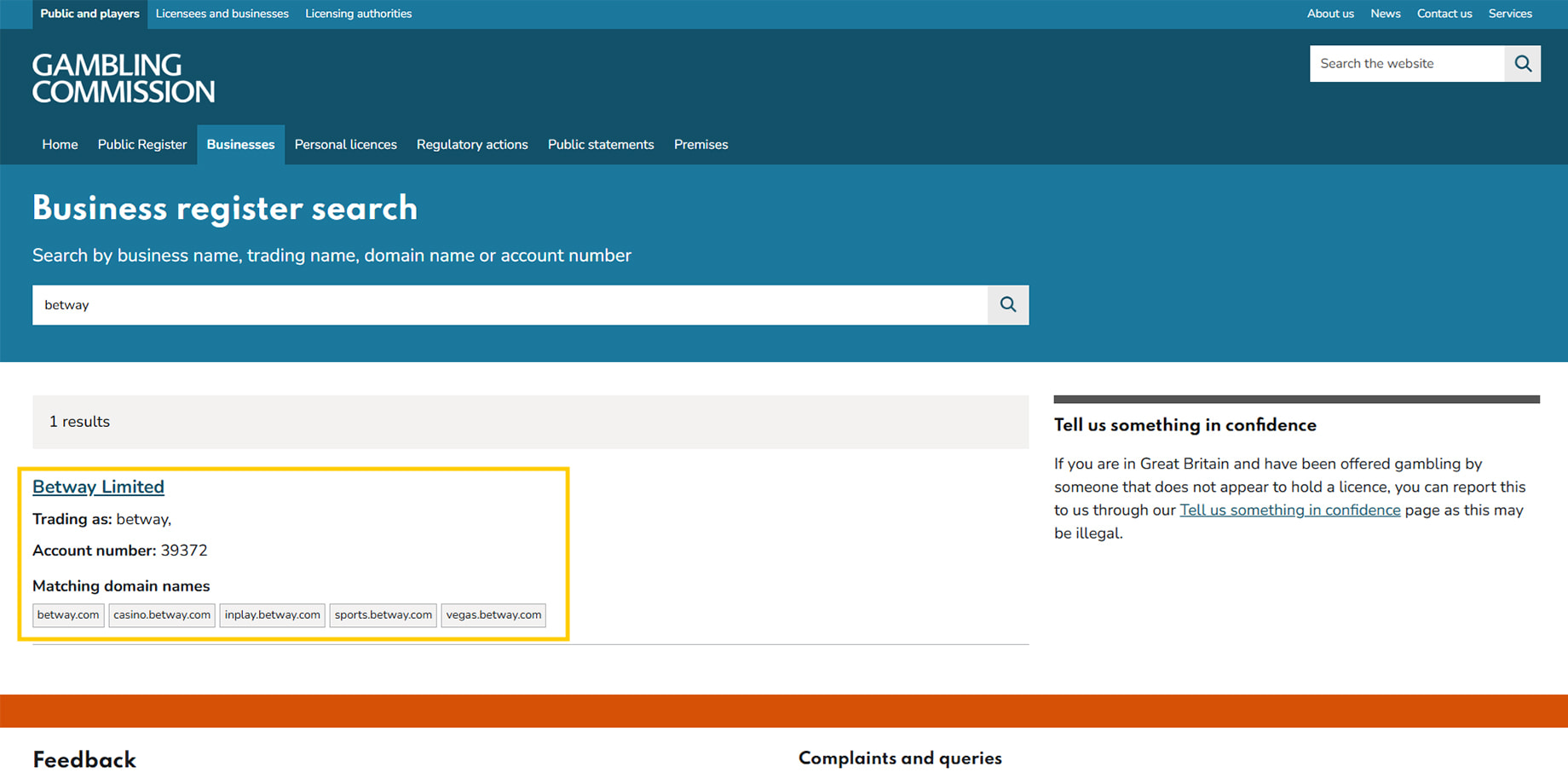Open the News link in top bar
Screen dimensions: 1568x784
1385,14
